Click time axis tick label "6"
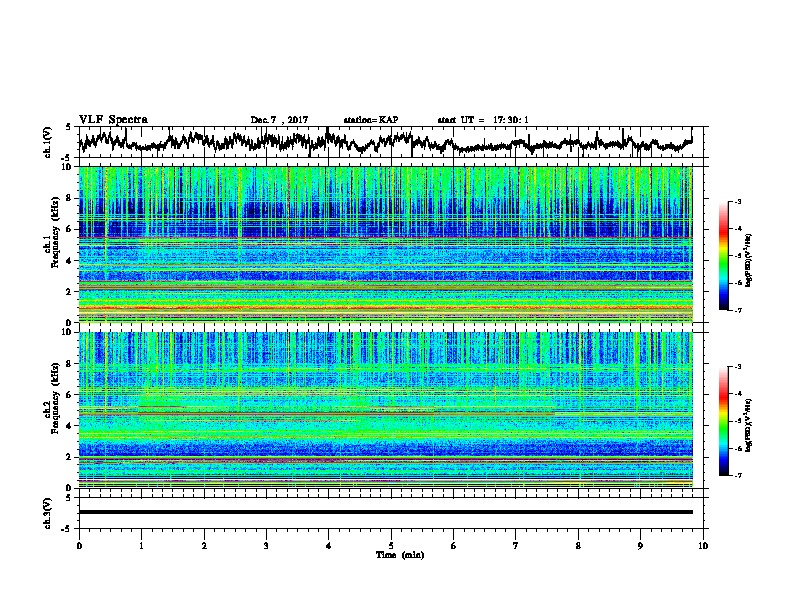Screen dimensions: 792x612 (x=454, y=546)
